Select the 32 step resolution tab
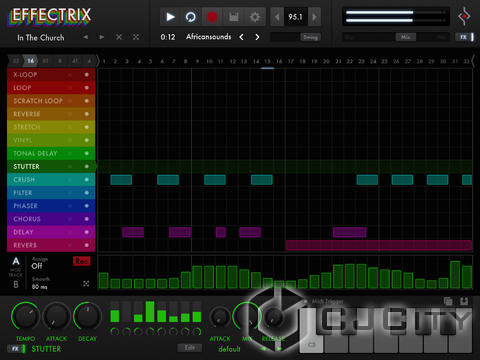 point(16,61)
